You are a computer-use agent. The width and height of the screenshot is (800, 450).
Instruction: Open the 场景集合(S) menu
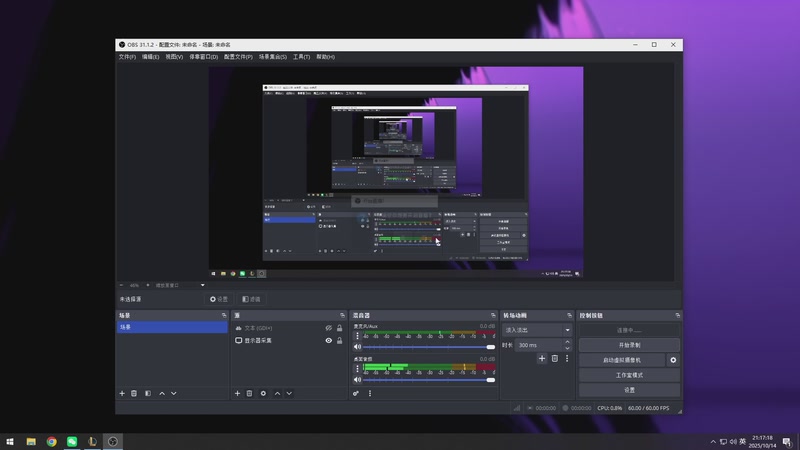(272, 57)
